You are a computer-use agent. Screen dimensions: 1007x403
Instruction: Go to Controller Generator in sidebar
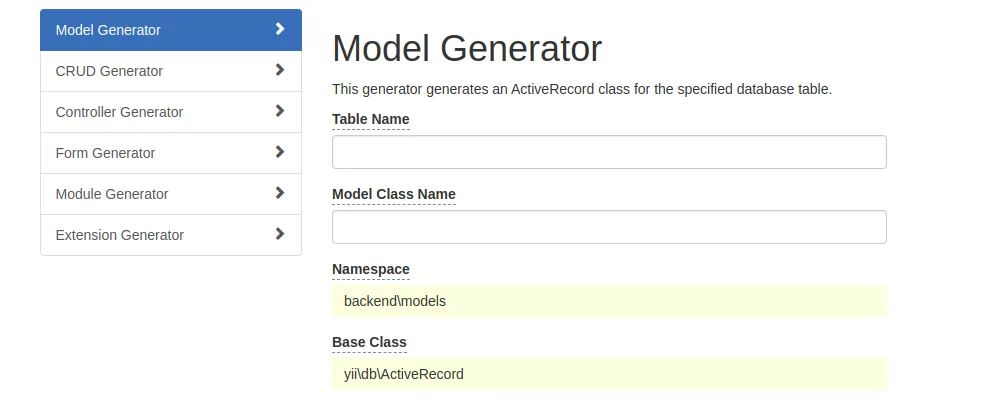click(x=119, y=112)
